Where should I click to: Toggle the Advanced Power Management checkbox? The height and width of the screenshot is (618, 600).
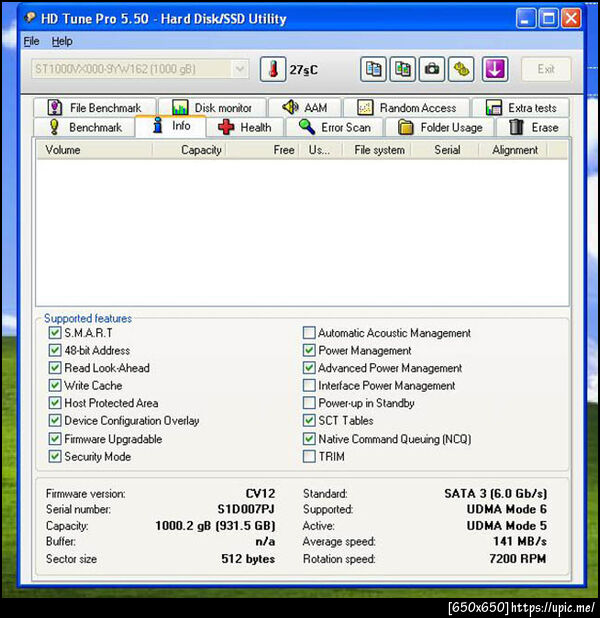tap(309, 368)
